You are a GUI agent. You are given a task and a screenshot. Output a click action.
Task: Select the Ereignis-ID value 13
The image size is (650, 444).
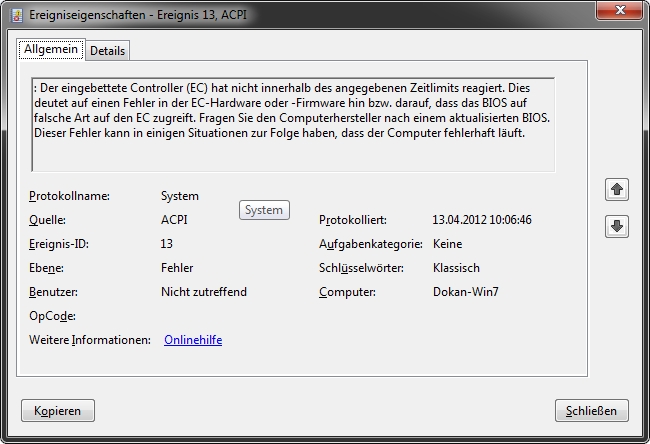[x=167, y=244]
